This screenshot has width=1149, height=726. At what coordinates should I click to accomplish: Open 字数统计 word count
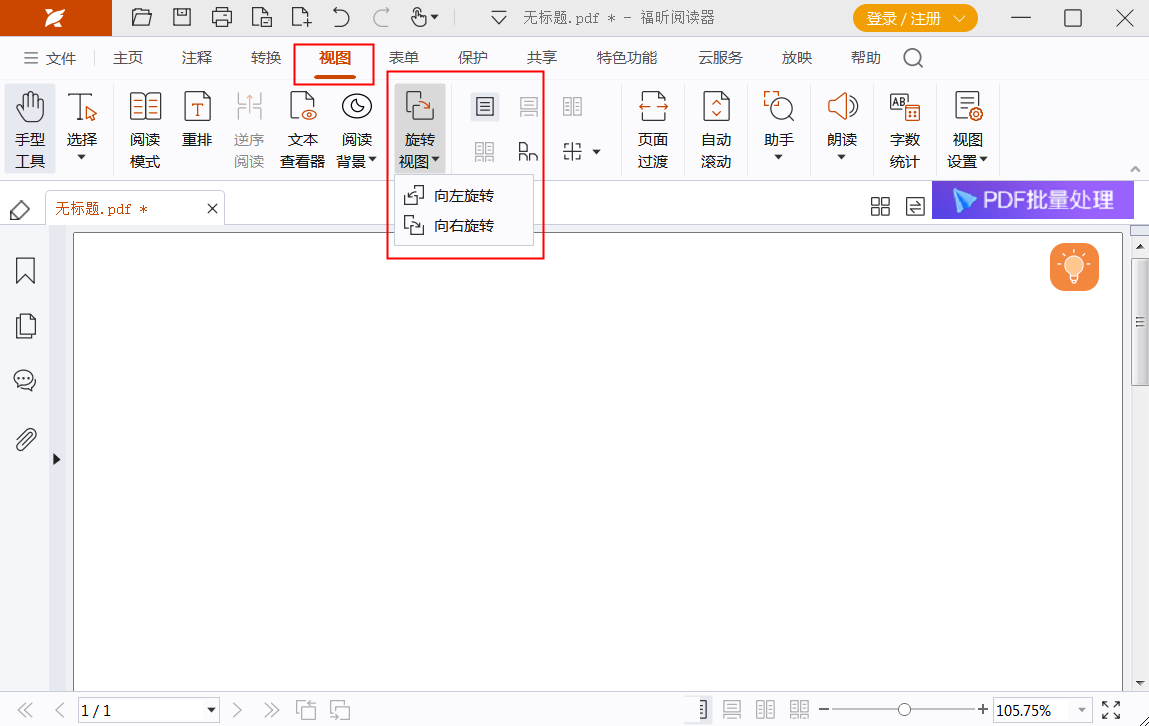coord(904,128)
